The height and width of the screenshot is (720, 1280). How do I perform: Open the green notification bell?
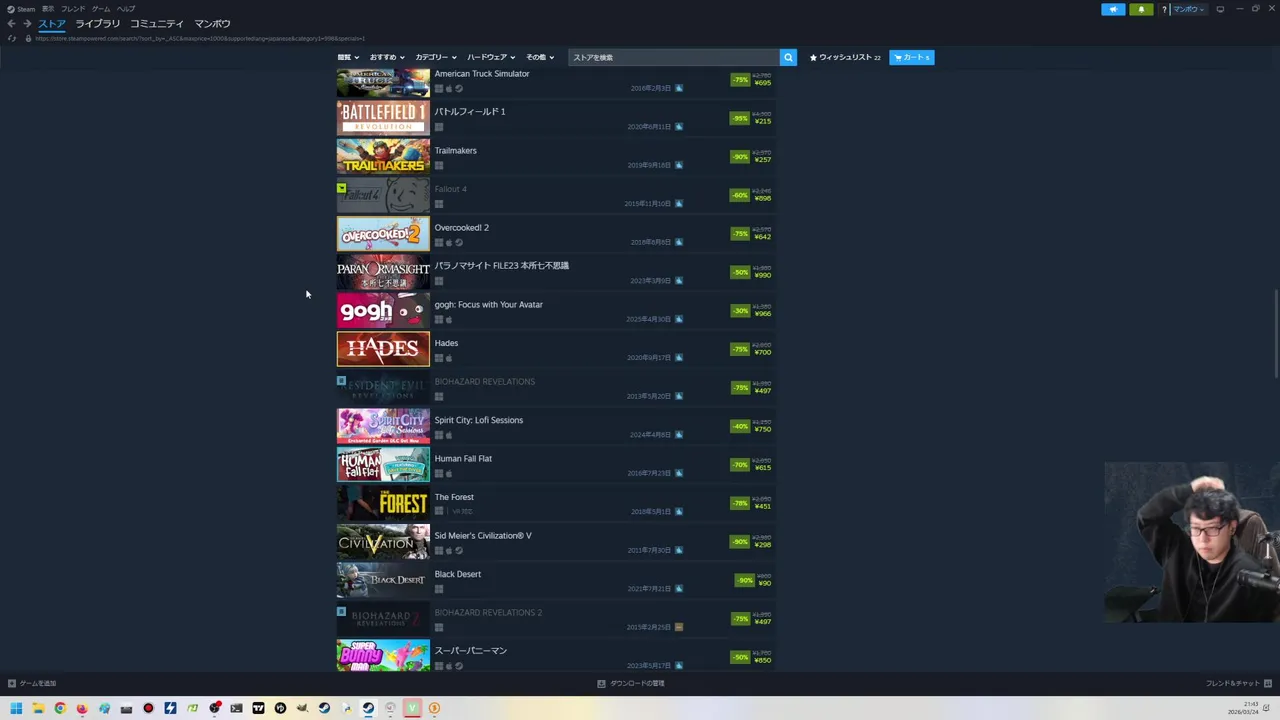(x=1141, y=9)
